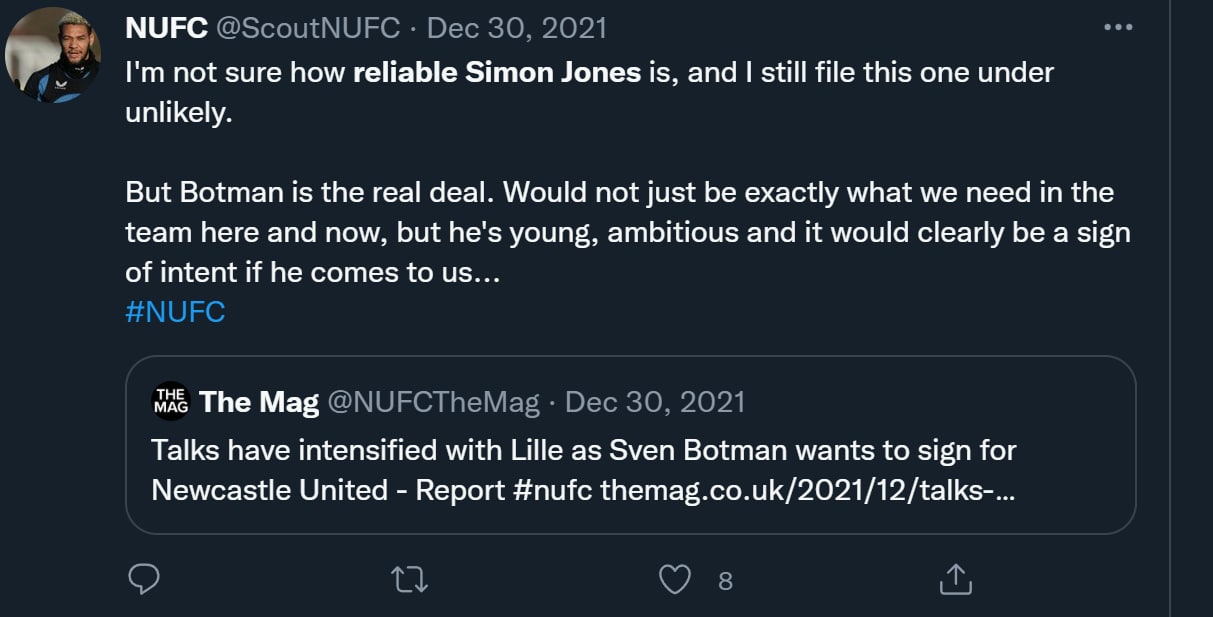The image size is (1213, 617).
Task: Click the bold 'reliable Simon Jones' text
Action: [497, 72]
